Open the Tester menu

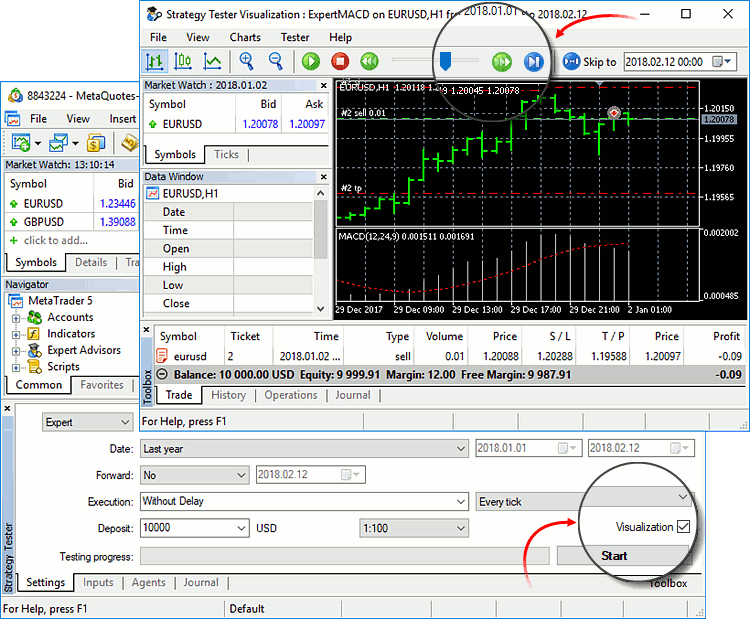[295, 37]
